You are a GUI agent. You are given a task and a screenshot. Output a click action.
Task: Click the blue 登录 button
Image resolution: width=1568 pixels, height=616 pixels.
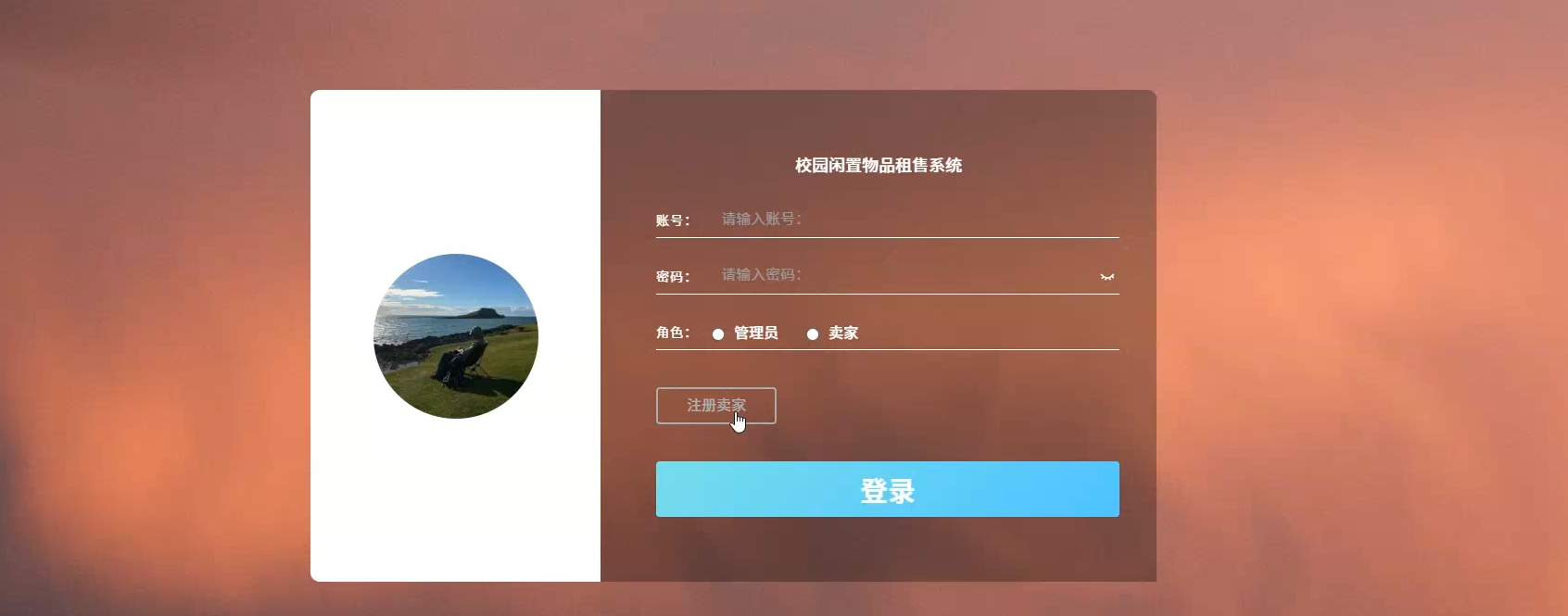888,489
